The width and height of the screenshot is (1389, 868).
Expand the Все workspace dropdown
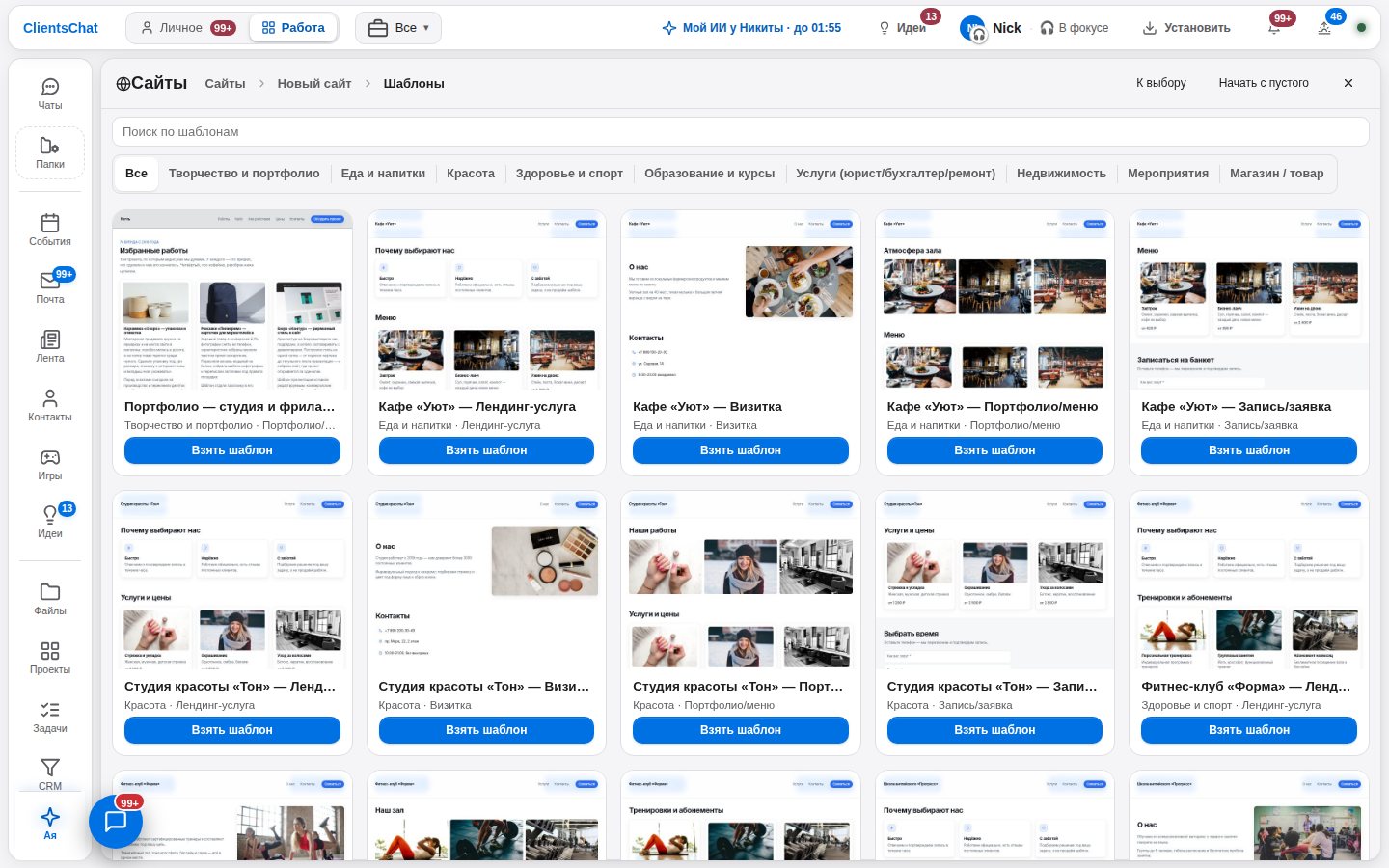click(398, 28)
